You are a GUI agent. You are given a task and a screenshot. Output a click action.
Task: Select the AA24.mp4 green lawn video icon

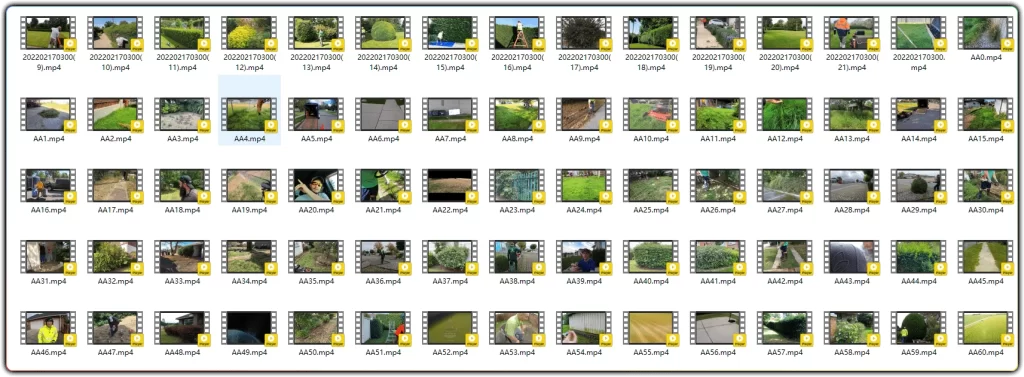click(584, 186)
